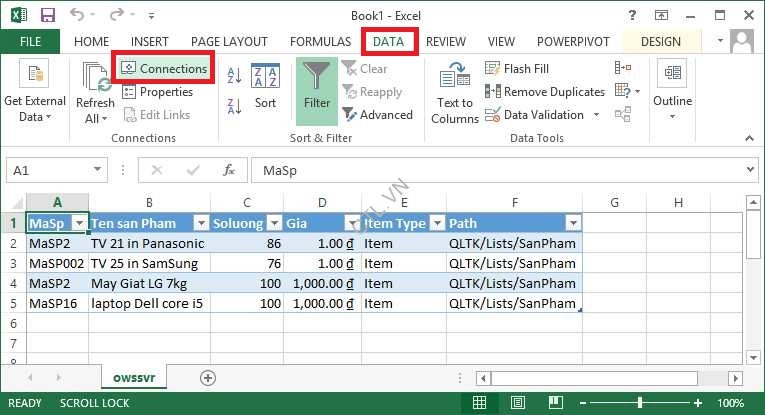Switch to the INSERT tab
The height and width of the screenshot is (415, 765).
click(149, 41)
